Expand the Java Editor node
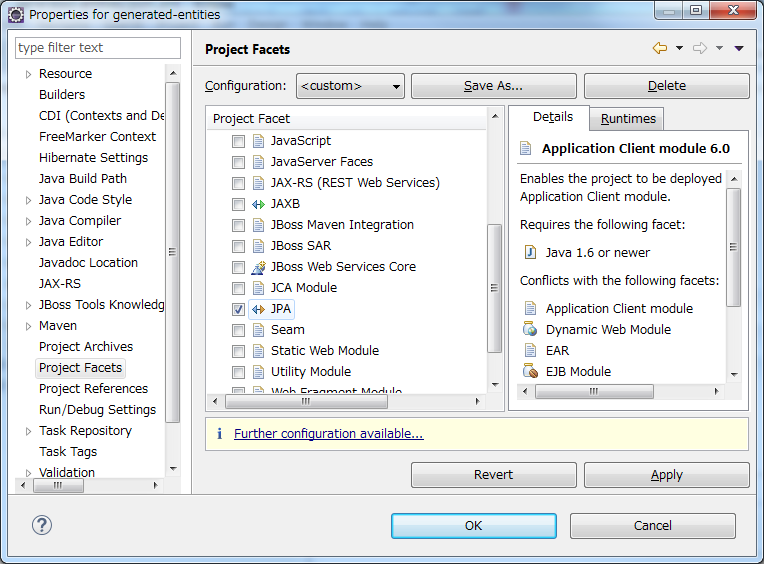Screen dimensions: 764x564 pos(28,242)
